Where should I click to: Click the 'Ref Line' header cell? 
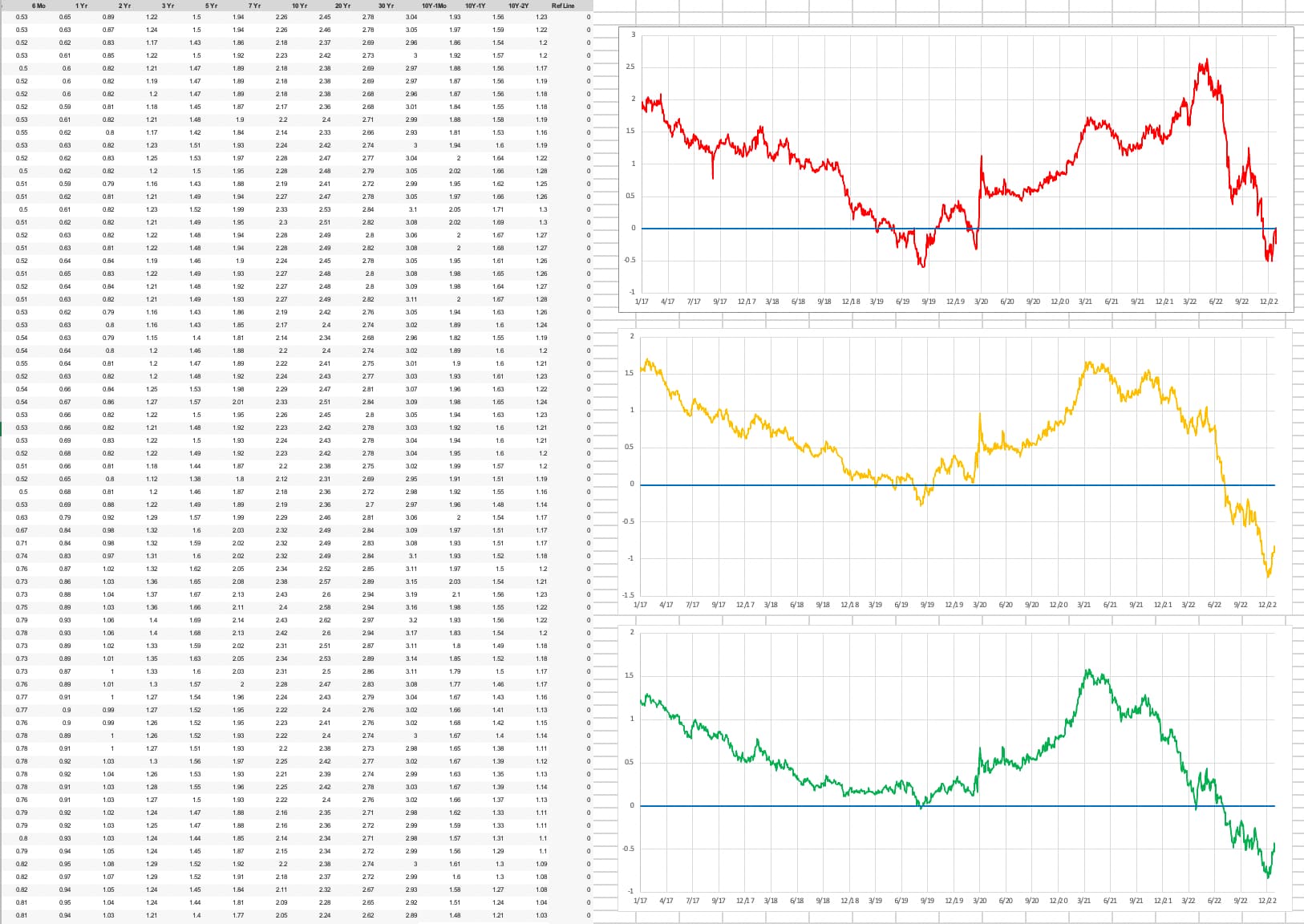coord(563,6)
